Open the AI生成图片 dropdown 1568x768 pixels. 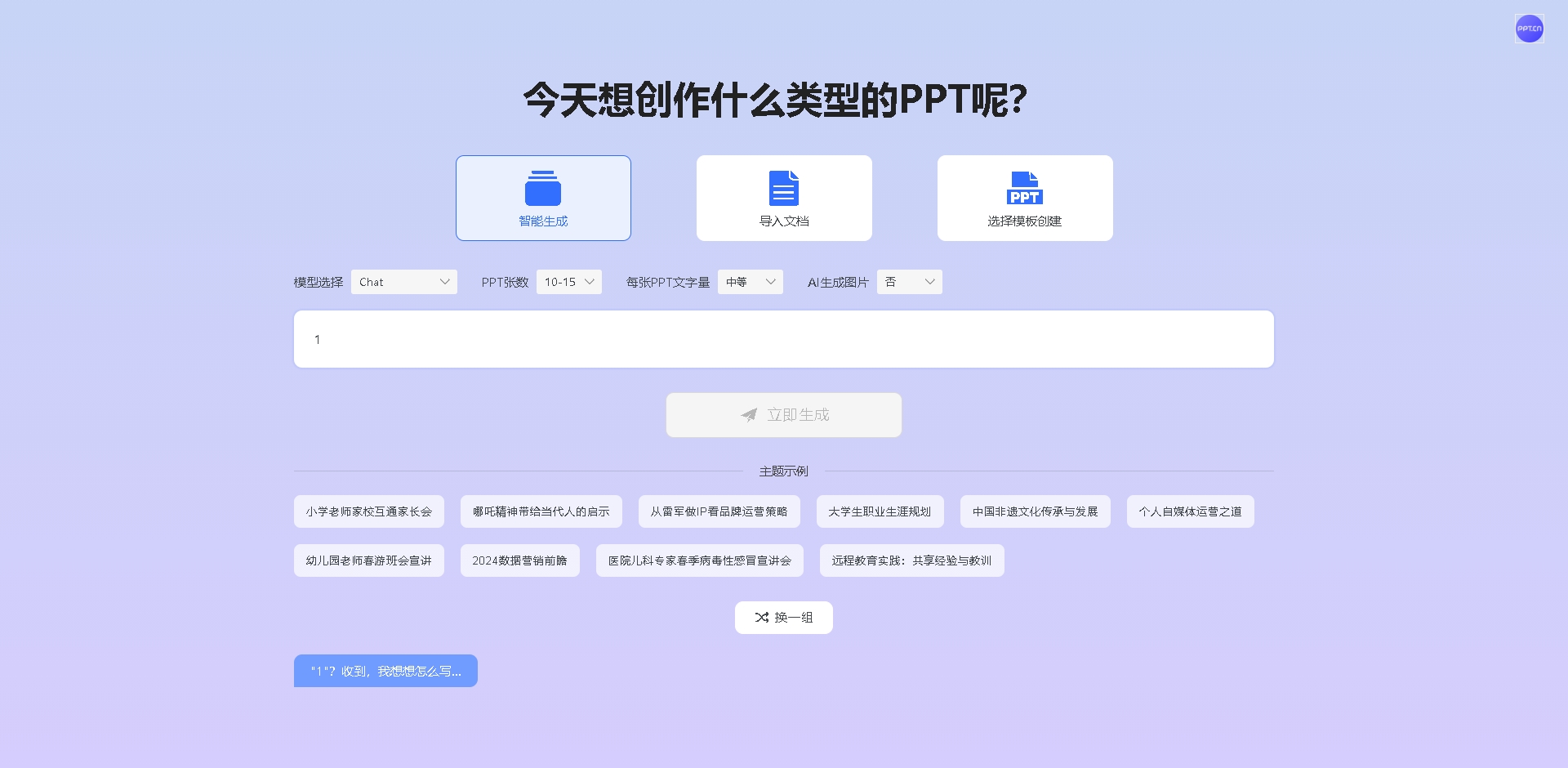pyautogui.click(x=909, y=282)
